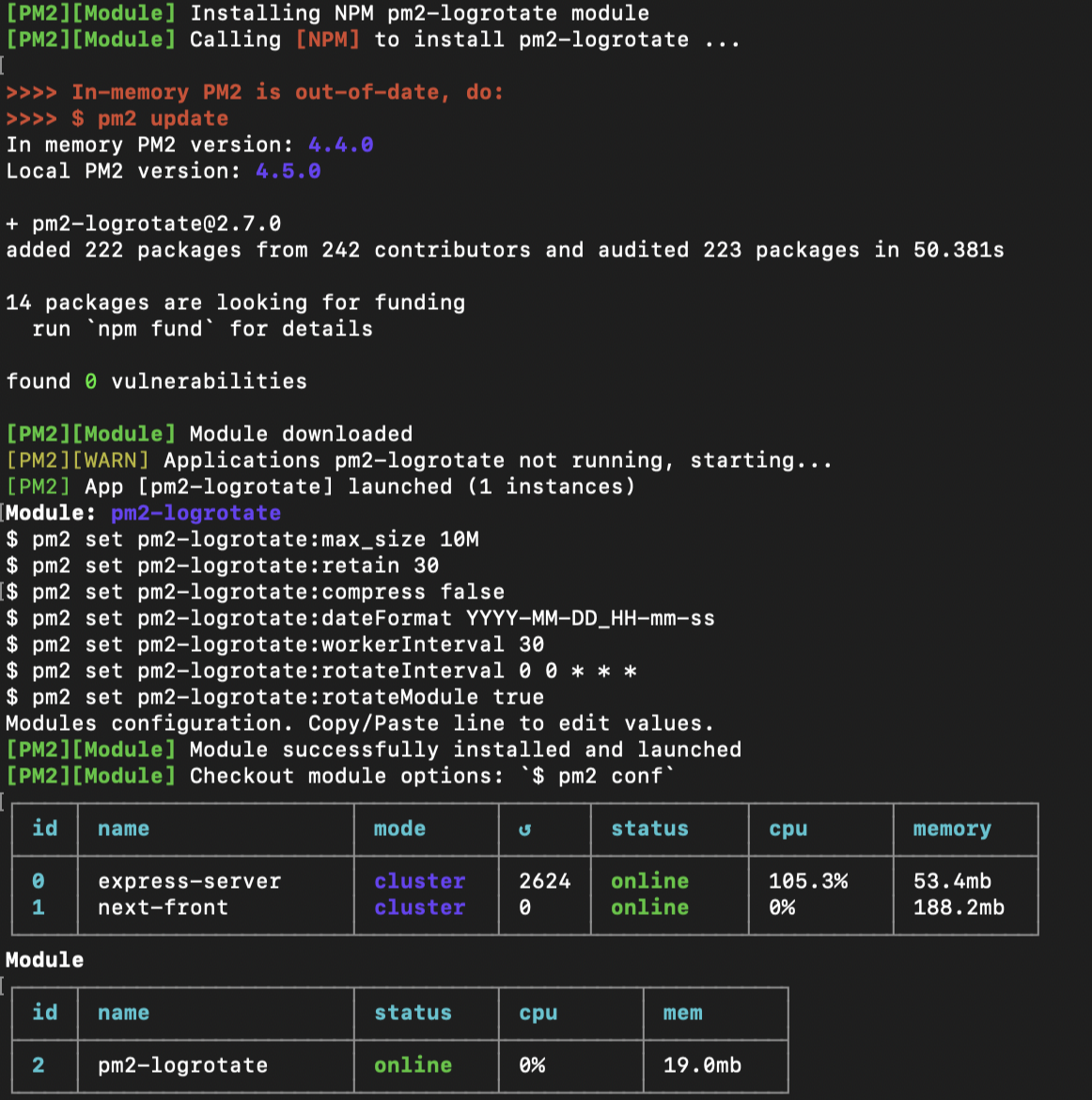Click the 'name' header in Module table

[x=123, y=1013]
